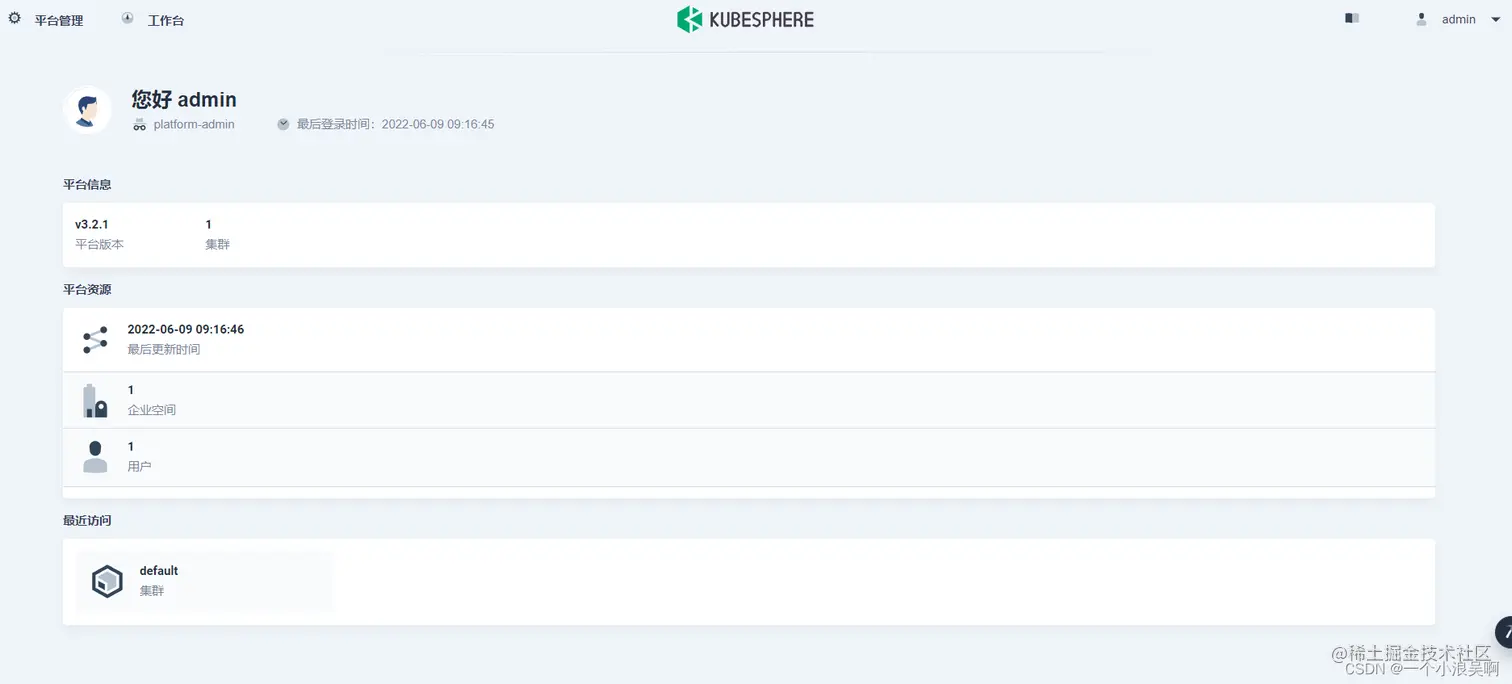Click the last login time 2022-06-09 09:16:45

(438, 124)
